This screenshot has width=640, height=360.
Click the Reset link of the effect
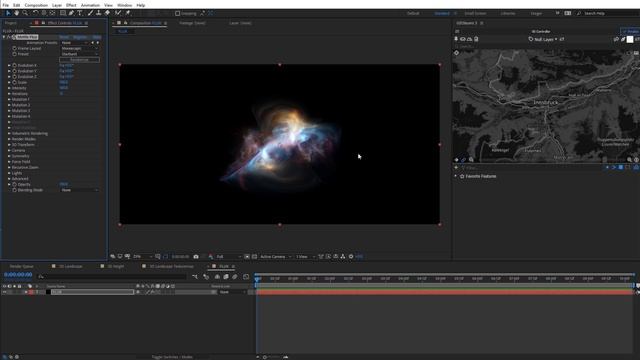coord(64,37)
